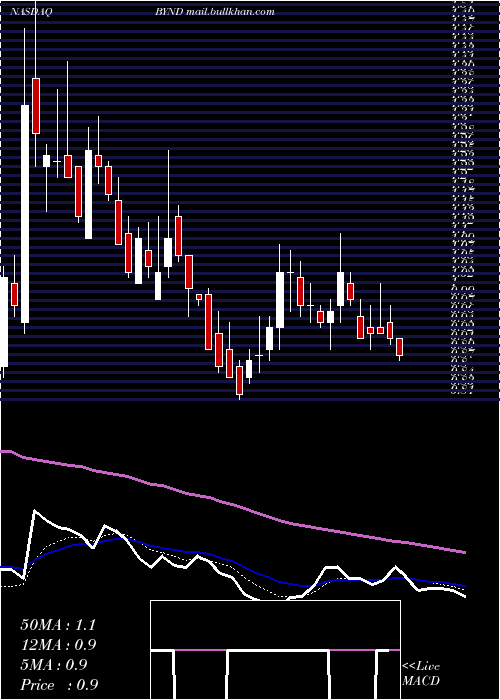Click the <<Live label

pyautogui.click(x=421, y=667)
